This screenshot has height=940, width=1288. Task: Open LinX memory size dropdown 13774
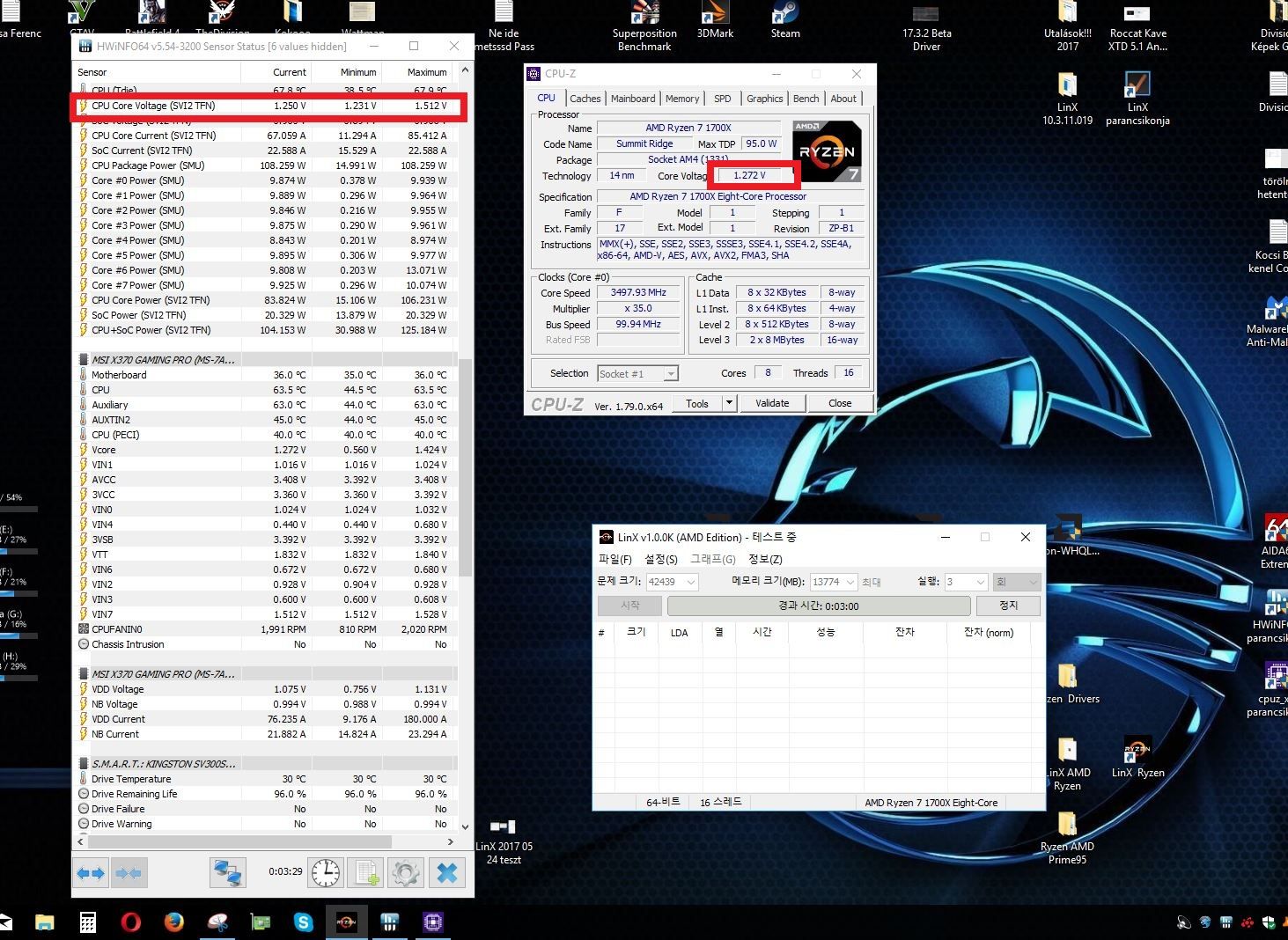coord(834,582)
